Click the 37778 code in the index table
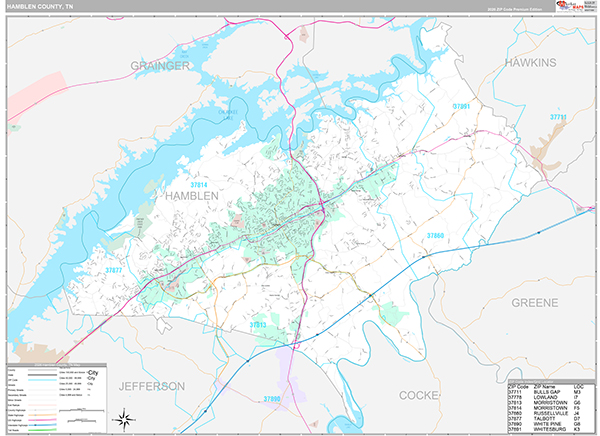Screen dimensions: 600x436 (515, 397)
